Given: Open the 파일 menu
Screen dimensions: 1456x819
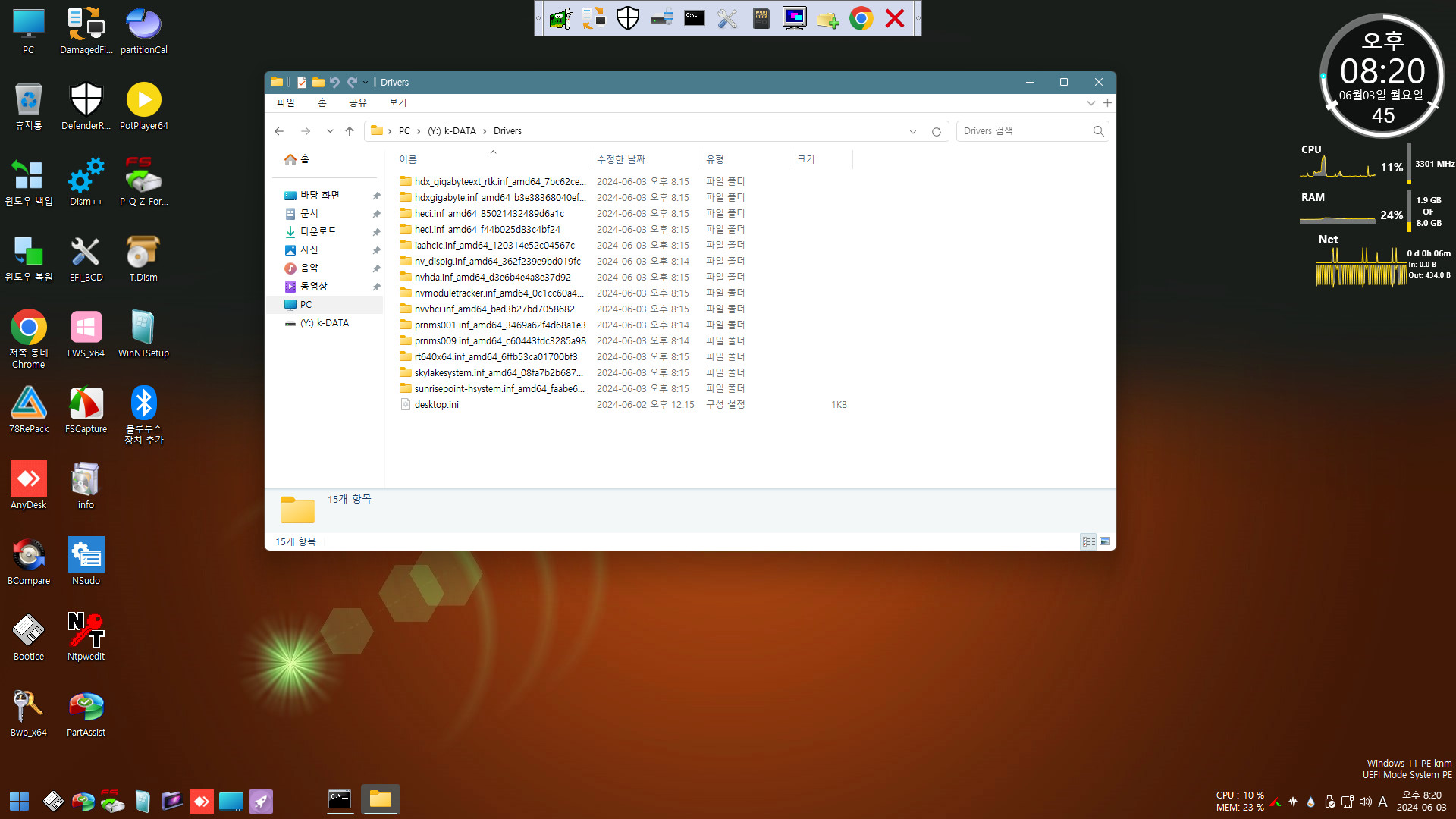Looking at the screenshot, I should point(286,103).
